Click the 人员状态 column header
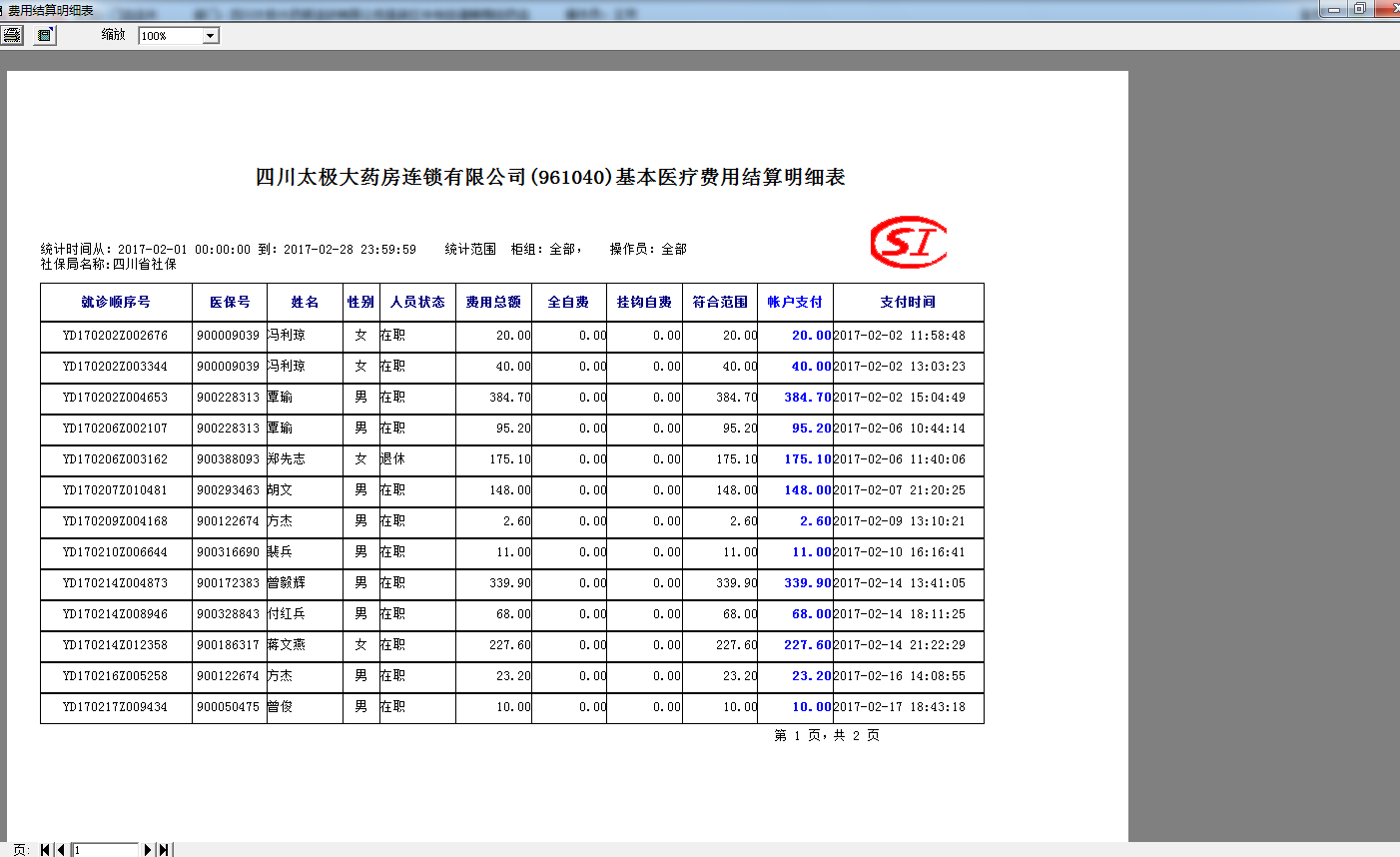1400x857 pixels. [417, 302]
